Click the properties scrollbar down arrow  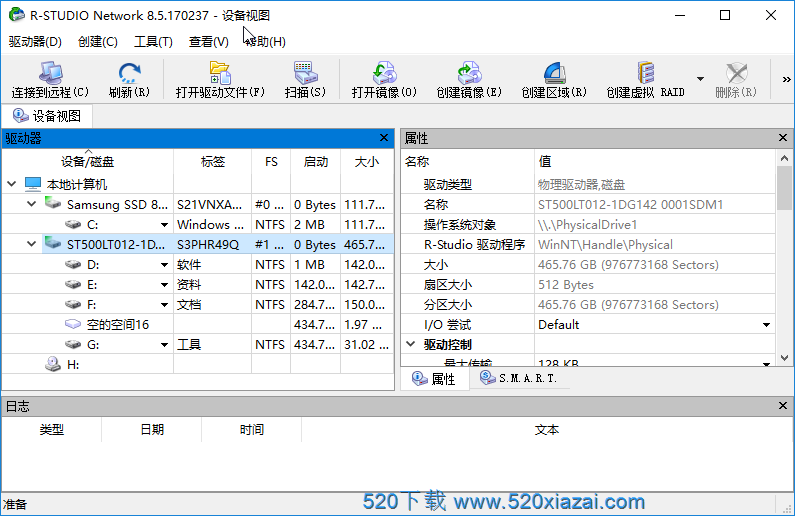click(x=784, y=358)
